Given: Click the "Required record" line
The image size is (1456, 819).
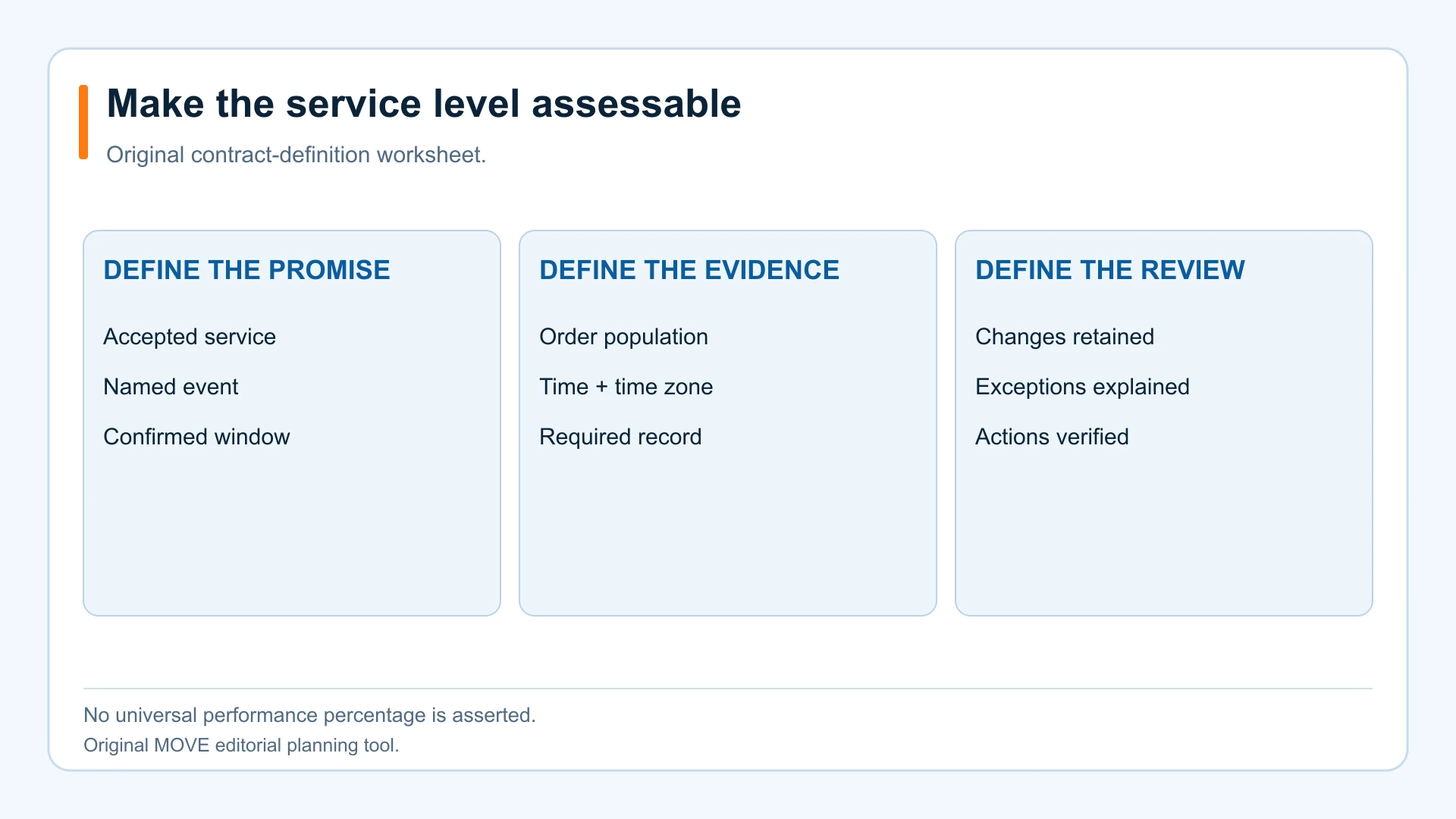Looking at the screenshot, I should [x=620, y=437].
